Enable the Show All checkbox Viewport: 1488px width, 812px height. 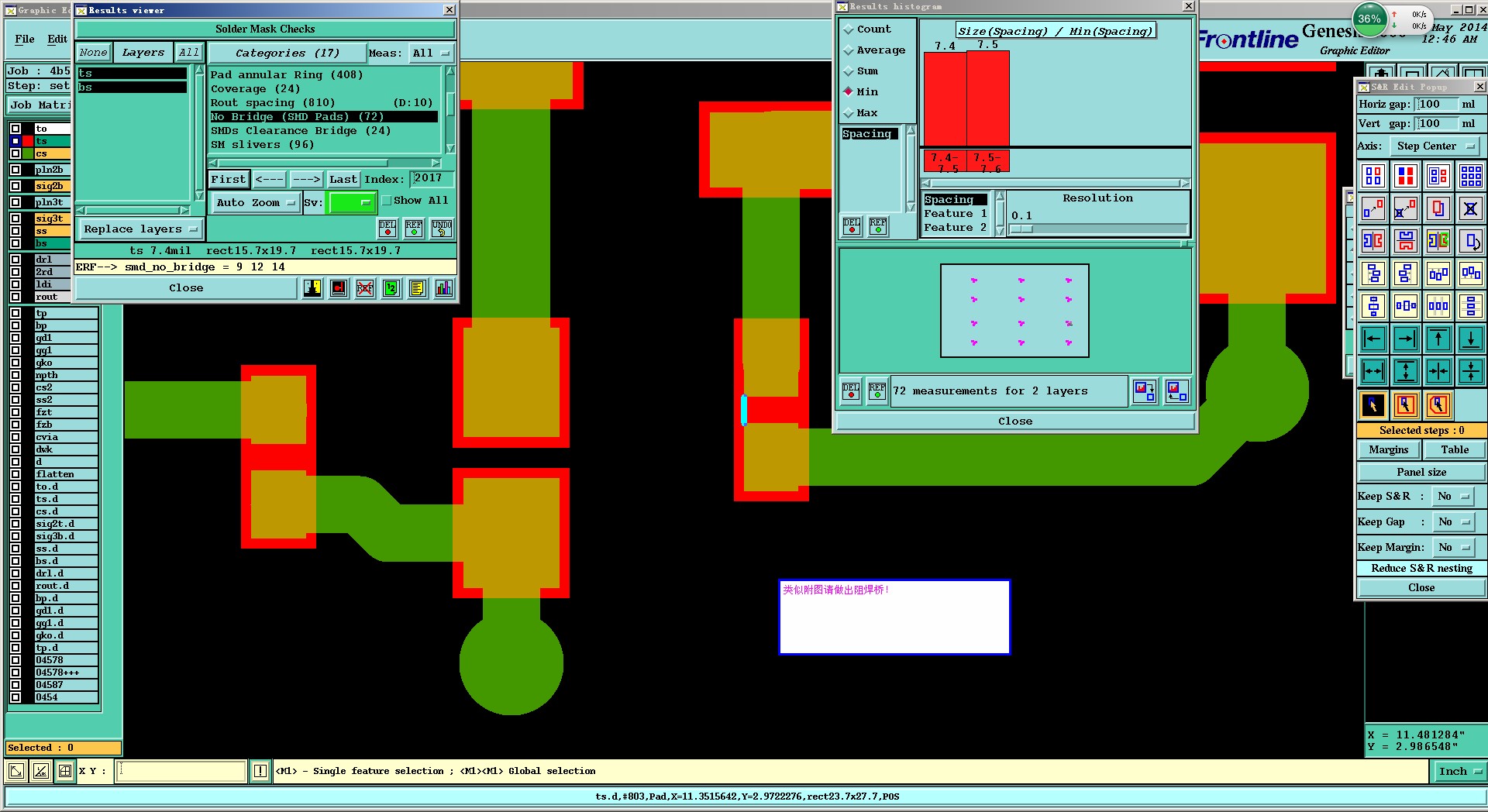pyautogui.click(x=387, y=201)
